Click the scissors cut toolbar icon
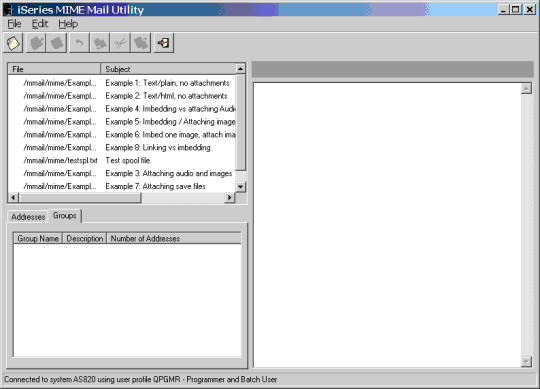 [120, 43]
